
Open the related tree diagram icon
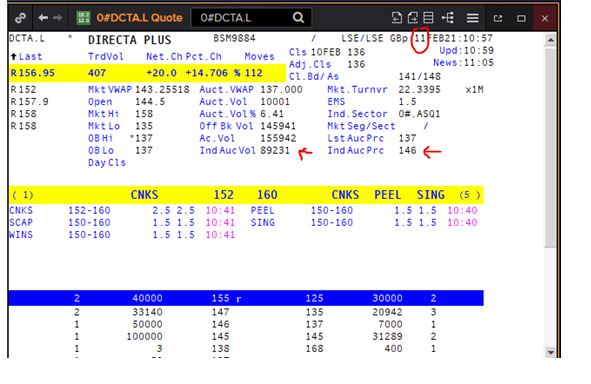[x=448, y=18]
